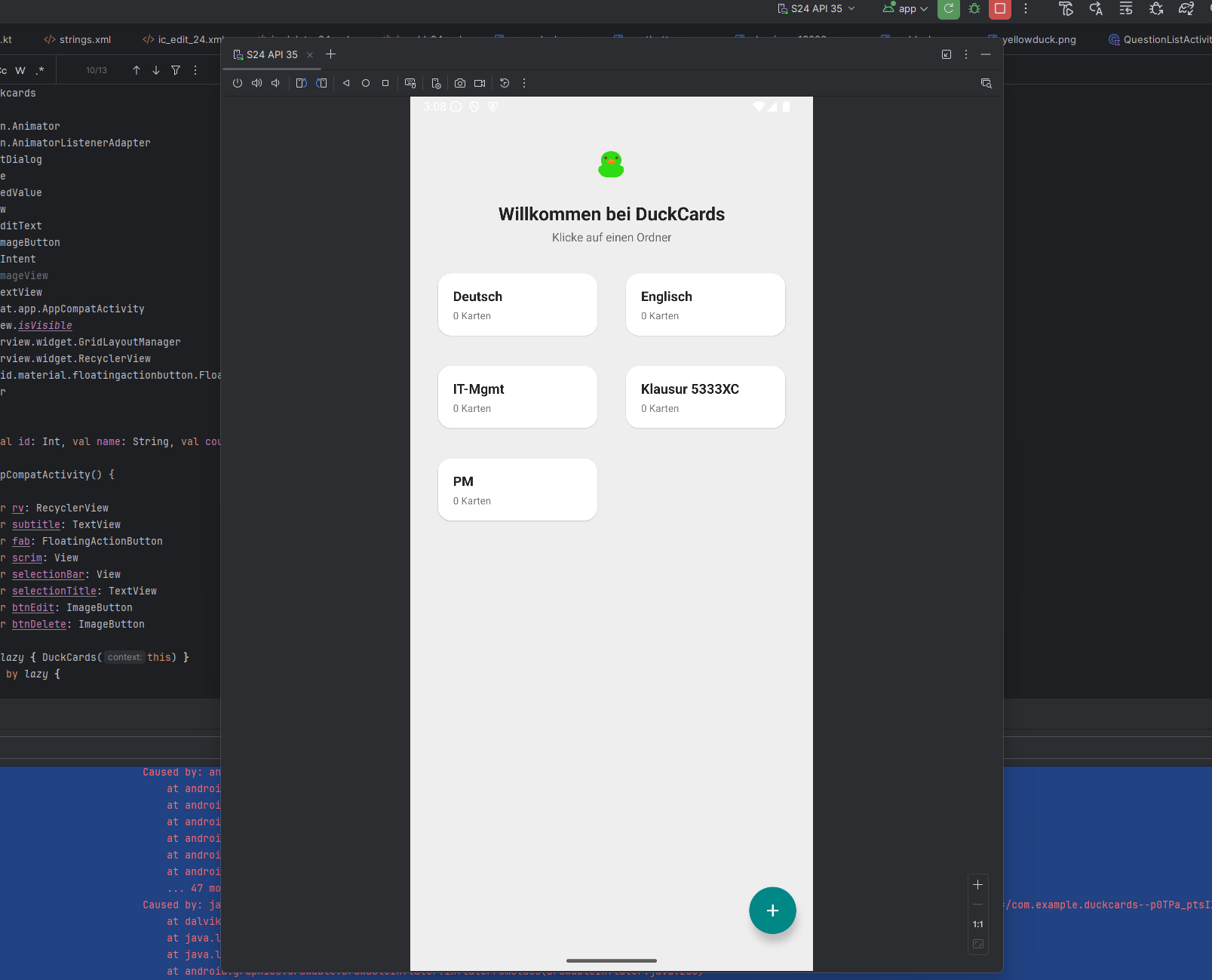This screenshot has width=1212, height=980.
Task: Start screen recording with video camera icon
Action: tap(480, 83)
